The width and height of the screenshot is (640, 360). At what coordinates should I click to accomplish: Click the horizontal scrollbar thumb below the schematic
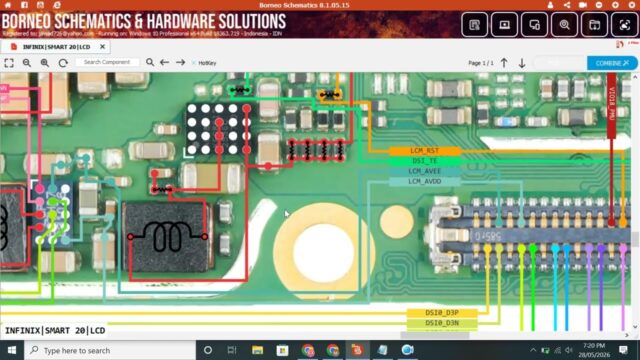pyautogui.click(x=435, y=335)
